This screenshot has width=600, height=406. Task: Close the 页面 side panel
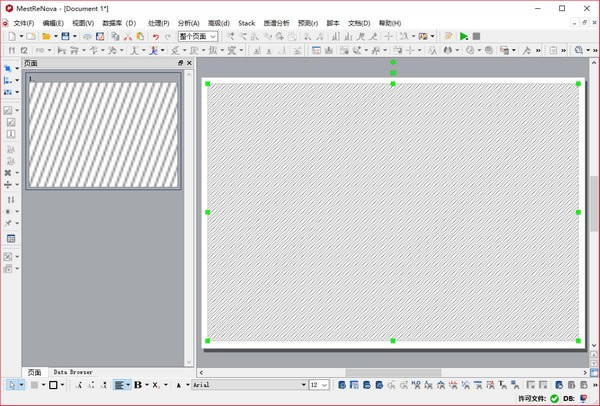click(x=189, y=63)
